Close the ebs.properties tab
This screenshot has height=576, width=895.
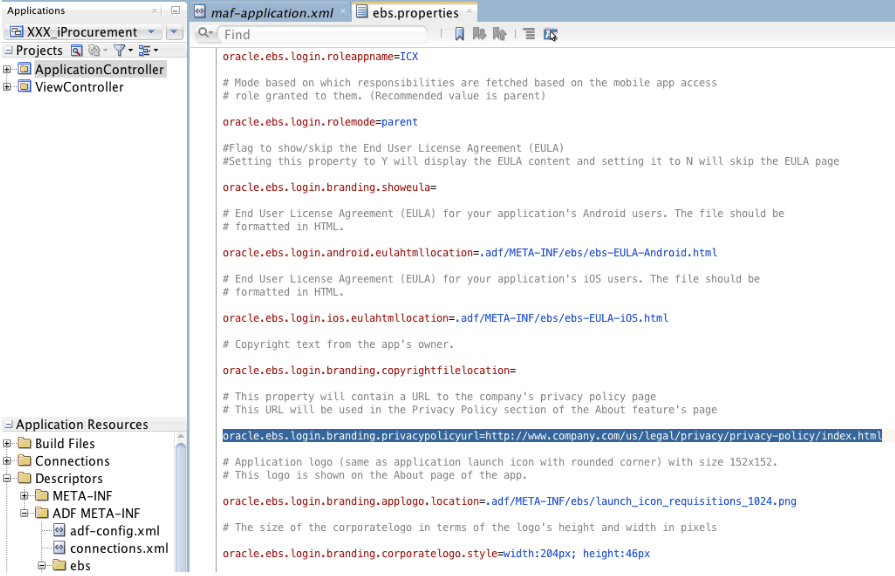[469, 11]
